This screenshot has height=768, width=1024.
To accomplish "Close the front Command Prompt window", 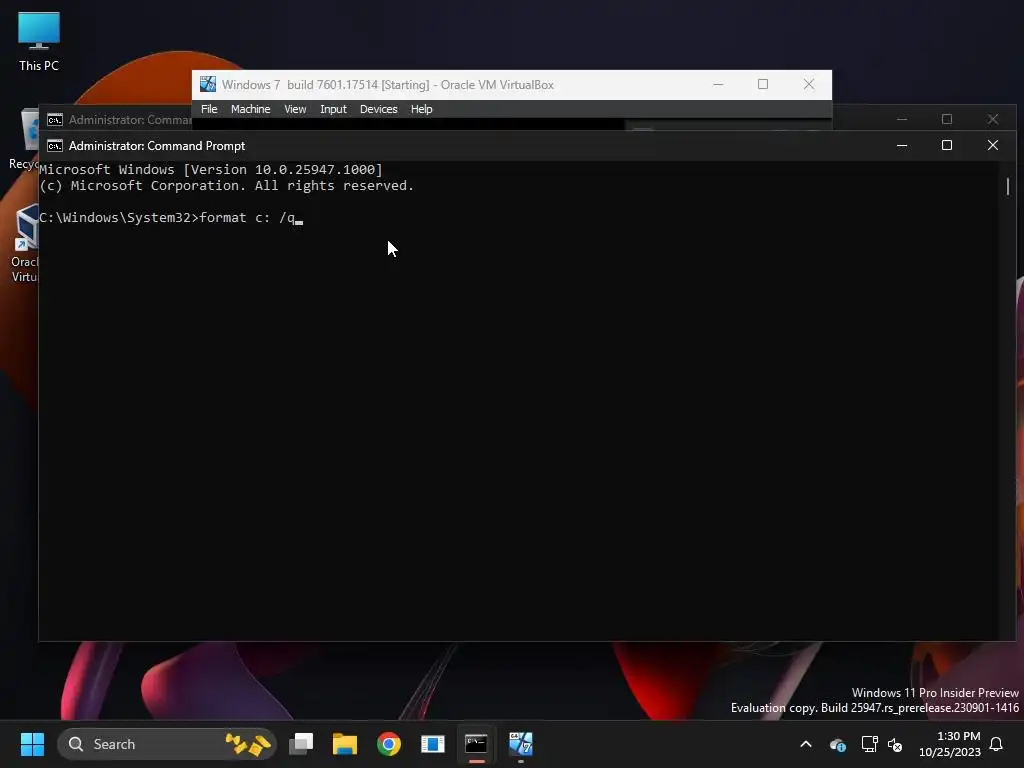I will click(x=993, y=146).
